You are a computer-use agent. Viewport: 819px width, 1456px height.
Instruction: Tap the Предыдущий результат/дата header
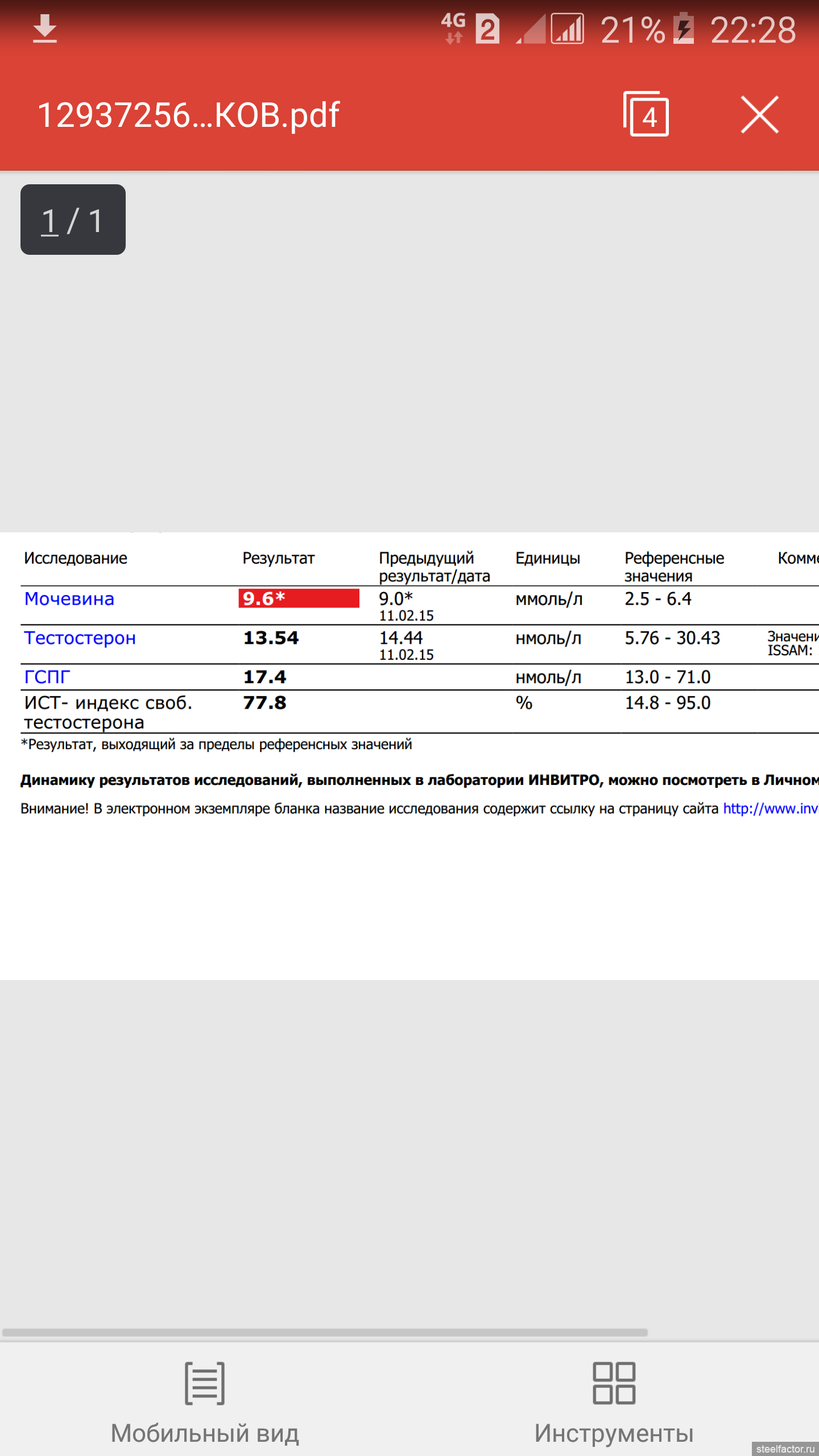(x=435, y=566)
